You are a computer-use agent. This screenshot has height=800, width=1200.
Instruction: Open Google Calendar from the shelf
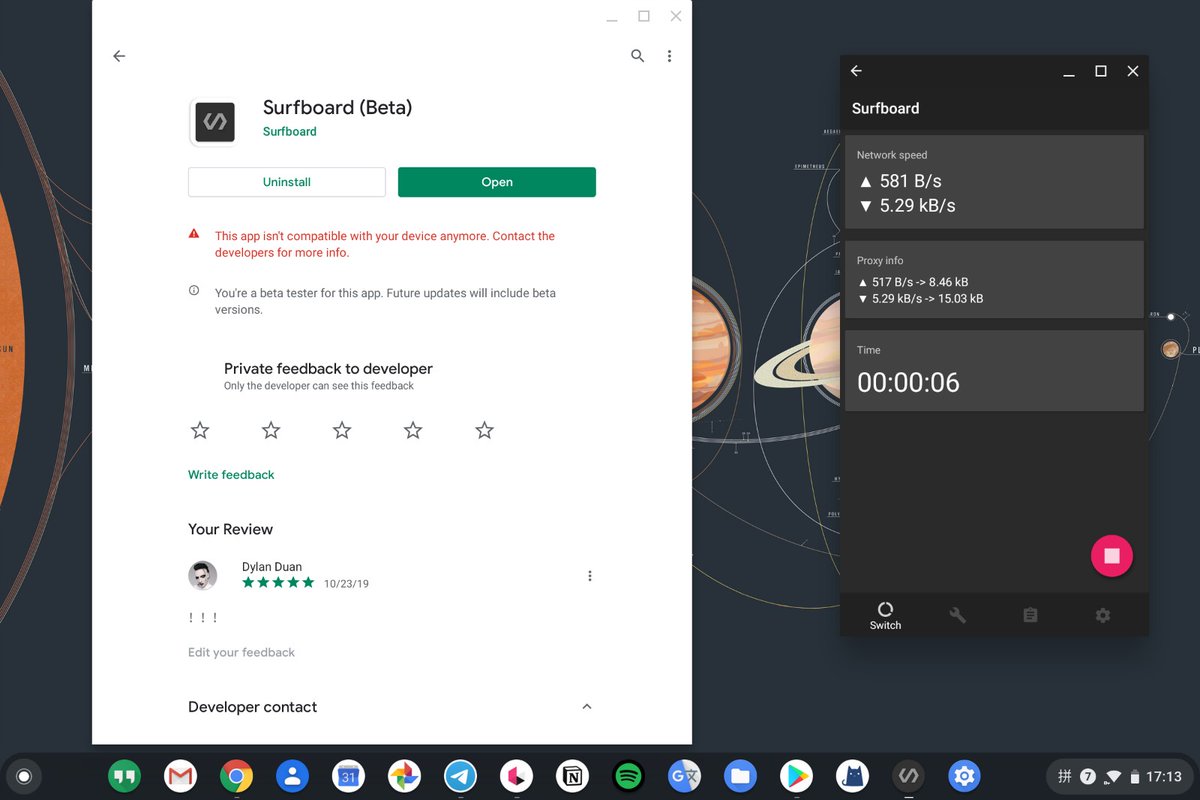click(x=348, y=776)
